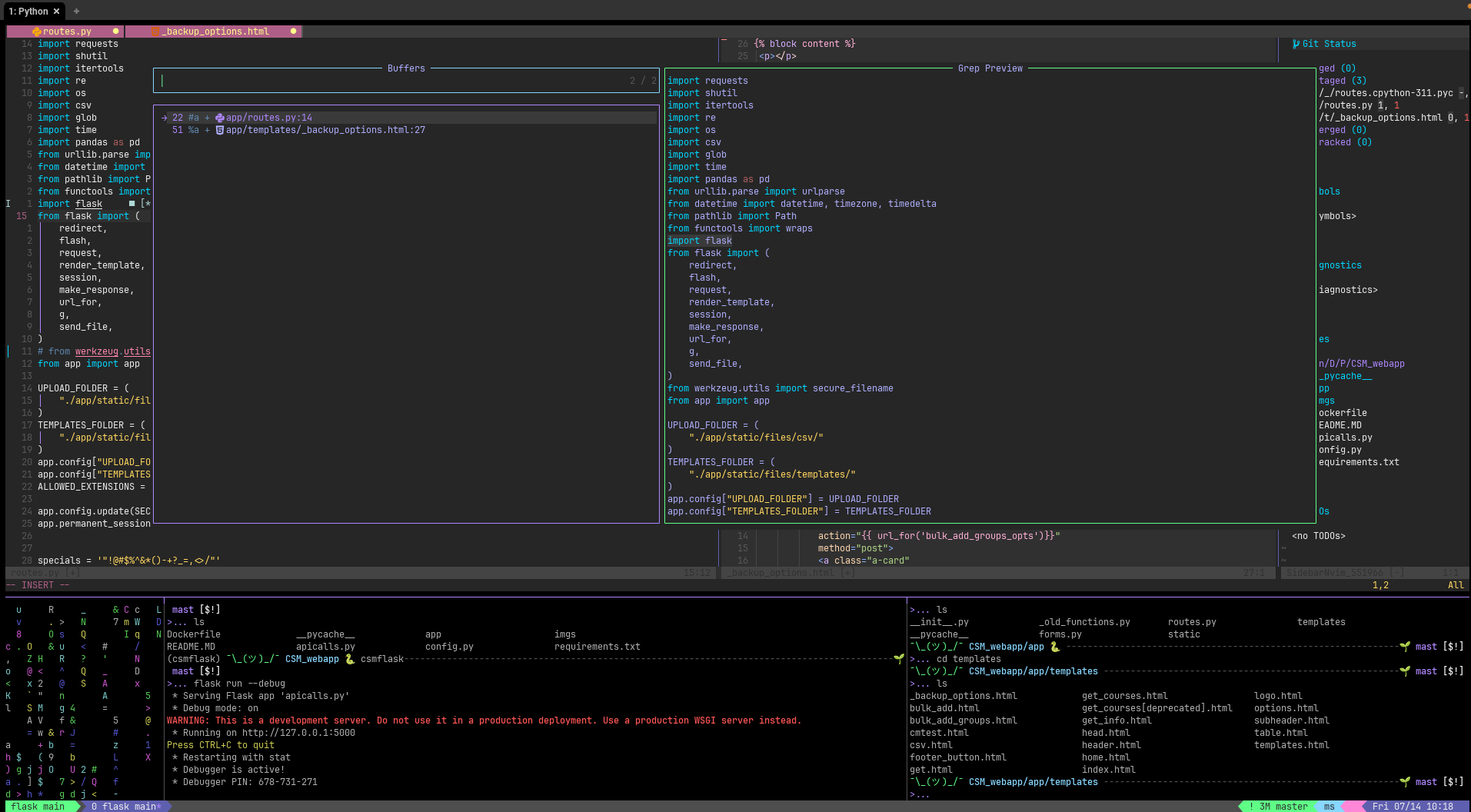The height and width of the screenshot is (812, 1471).
Task: Click the Python icon on routes.py tab
Action: (37, 32)
